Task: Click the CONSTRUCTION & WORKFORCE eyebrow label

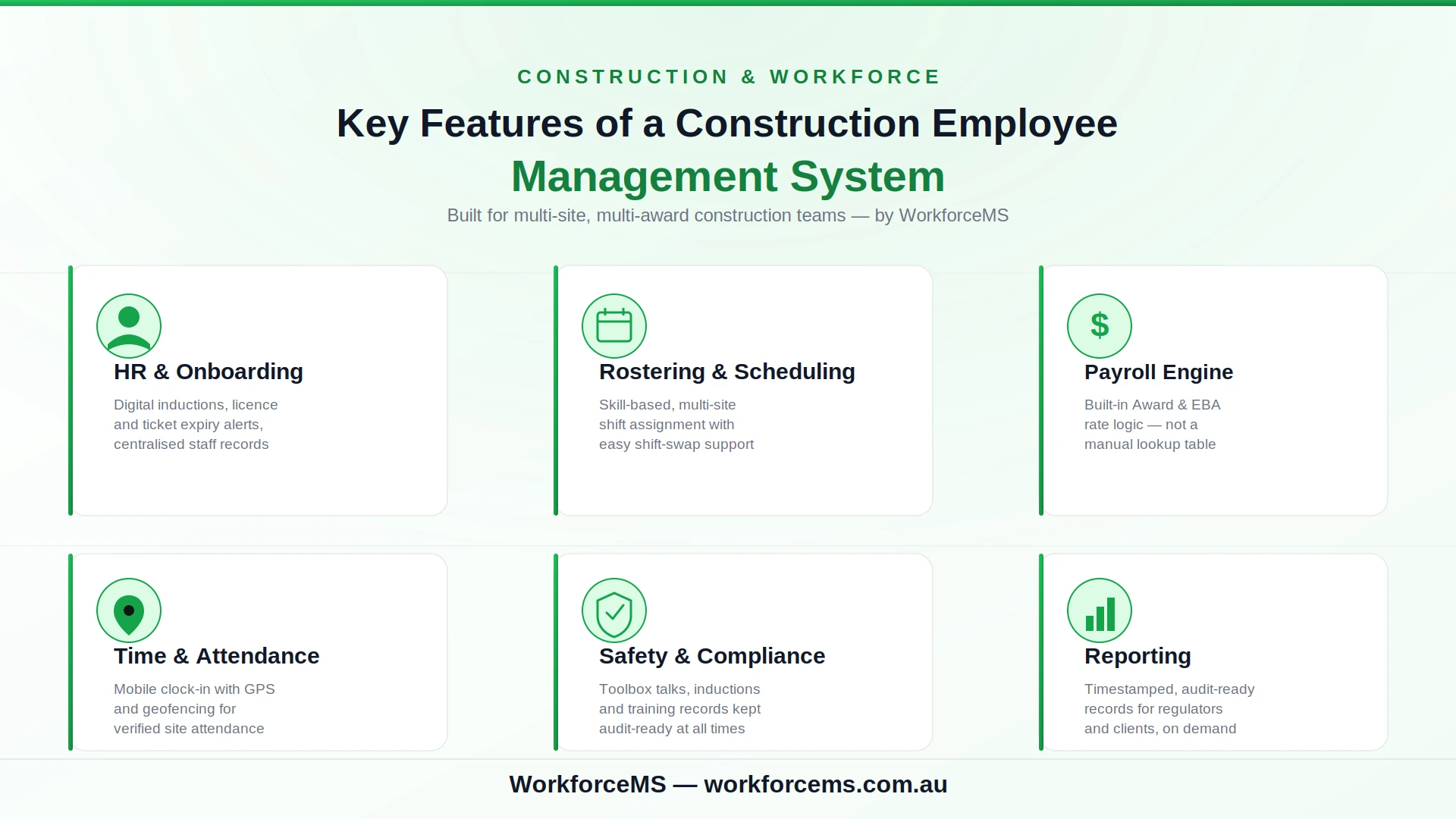Action: (x=729, y=77)
